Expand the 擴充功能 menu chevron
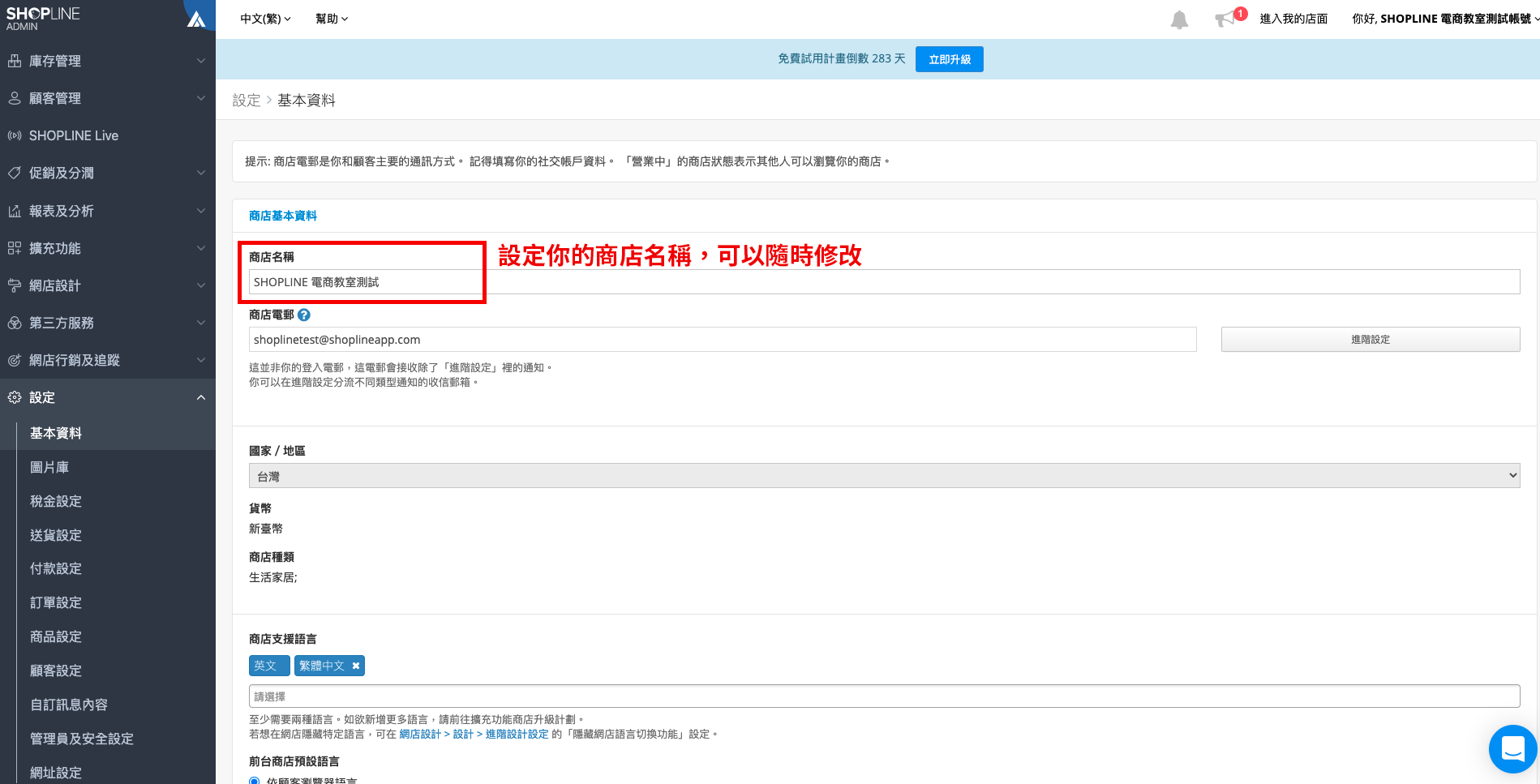 click(201, 248)
